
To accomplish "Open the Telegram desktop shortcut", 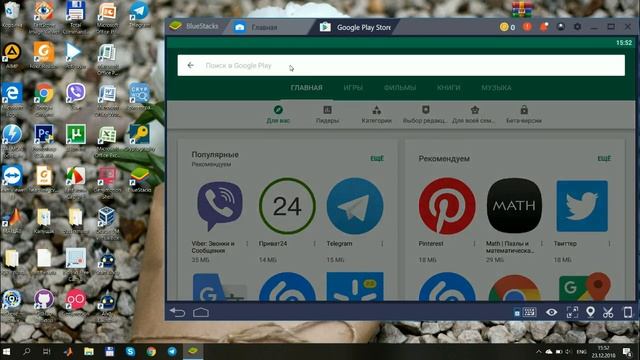I will [139, 15].
